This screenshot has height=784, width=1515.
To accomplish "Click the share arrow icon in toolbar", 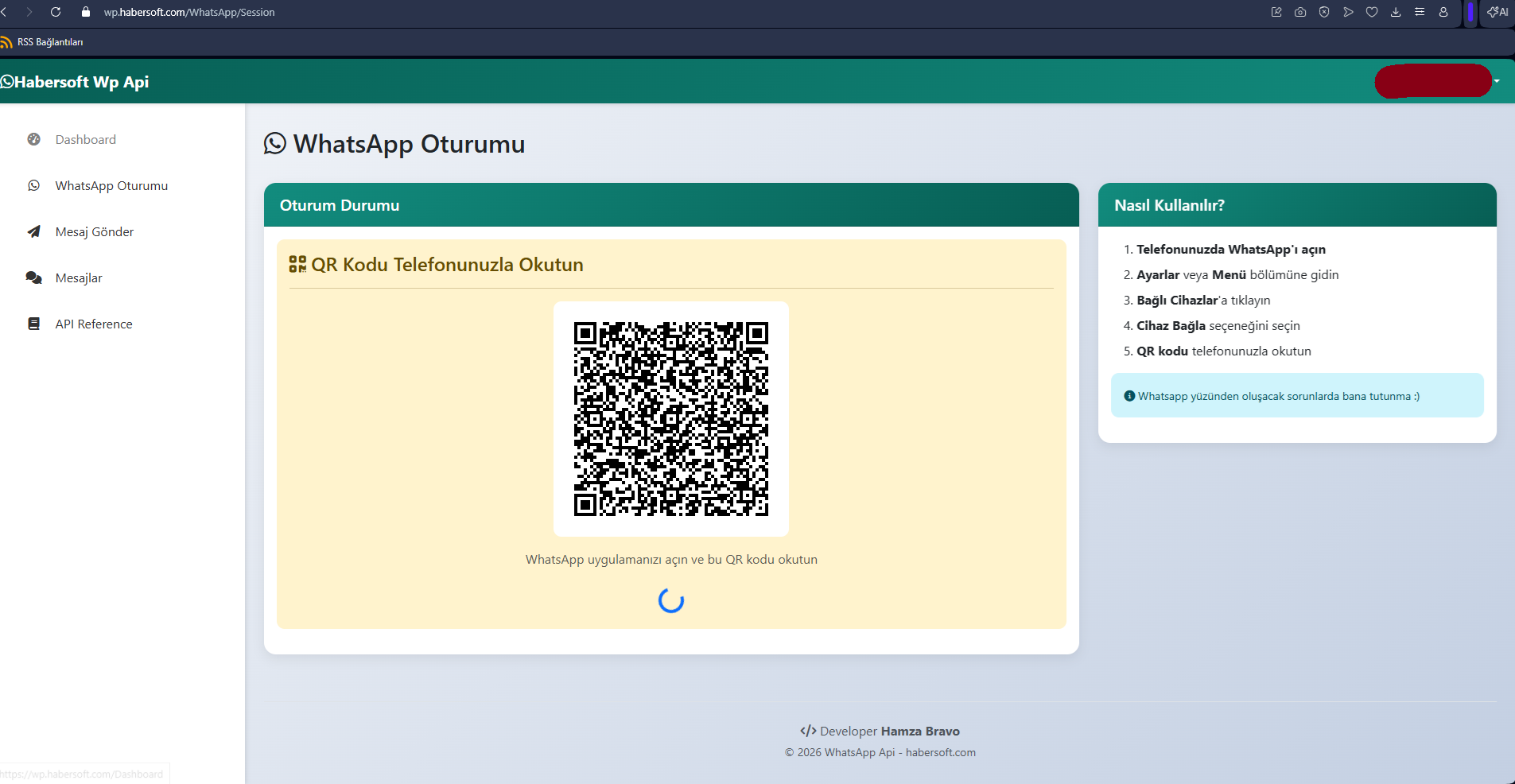I will pyautogui.click(x=1347, y=12).
